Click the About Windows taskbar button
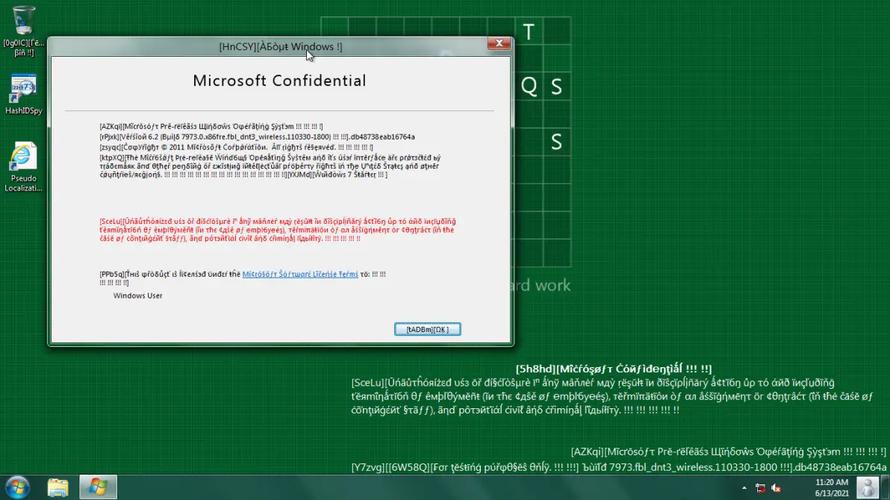Screen dimensions: 890x500 [x=98, y=488]
